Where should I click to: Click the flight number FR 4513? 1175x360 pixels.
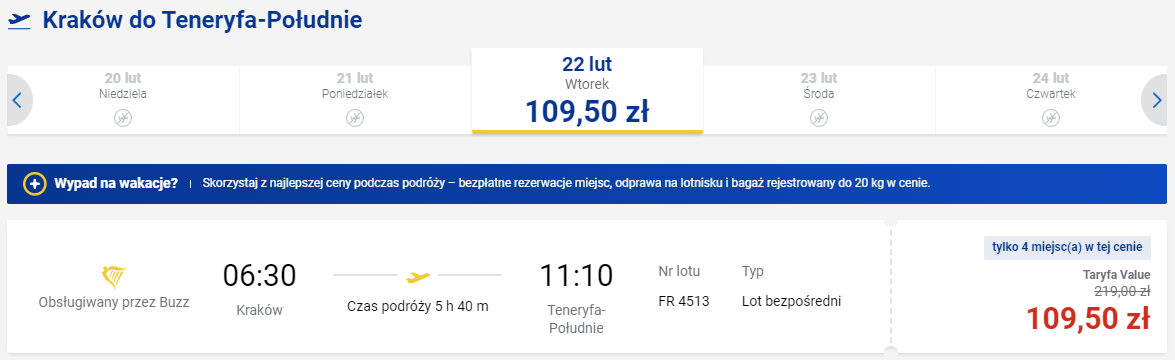coord(683,302)
